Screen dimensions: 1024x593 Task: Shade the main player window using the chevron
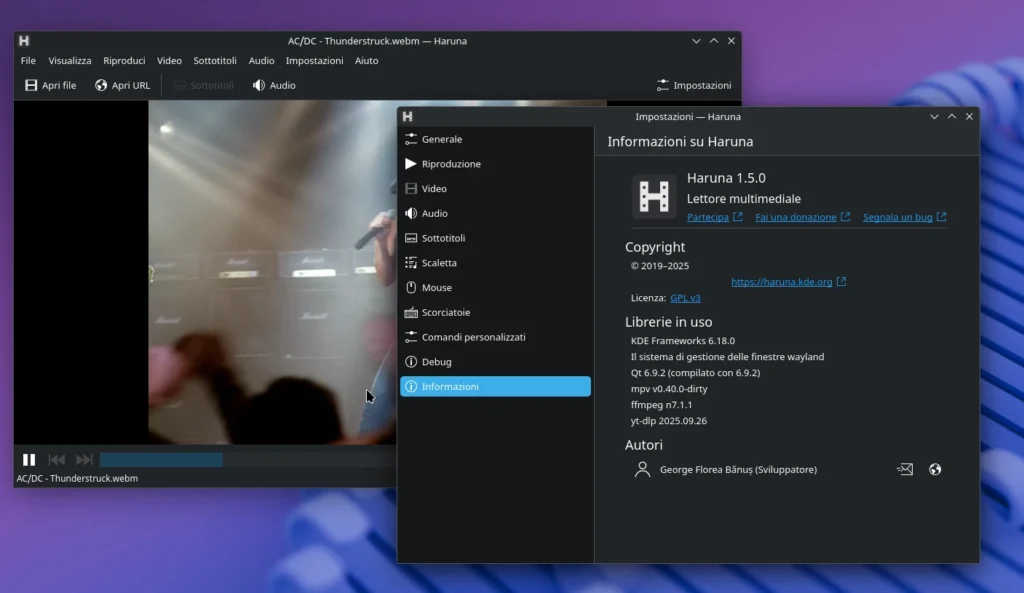[x=696, y=41]
